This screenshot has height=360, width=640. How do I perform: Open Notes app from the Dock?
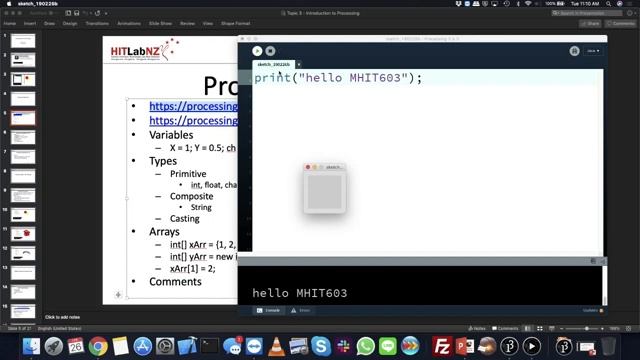coord(120,347)
